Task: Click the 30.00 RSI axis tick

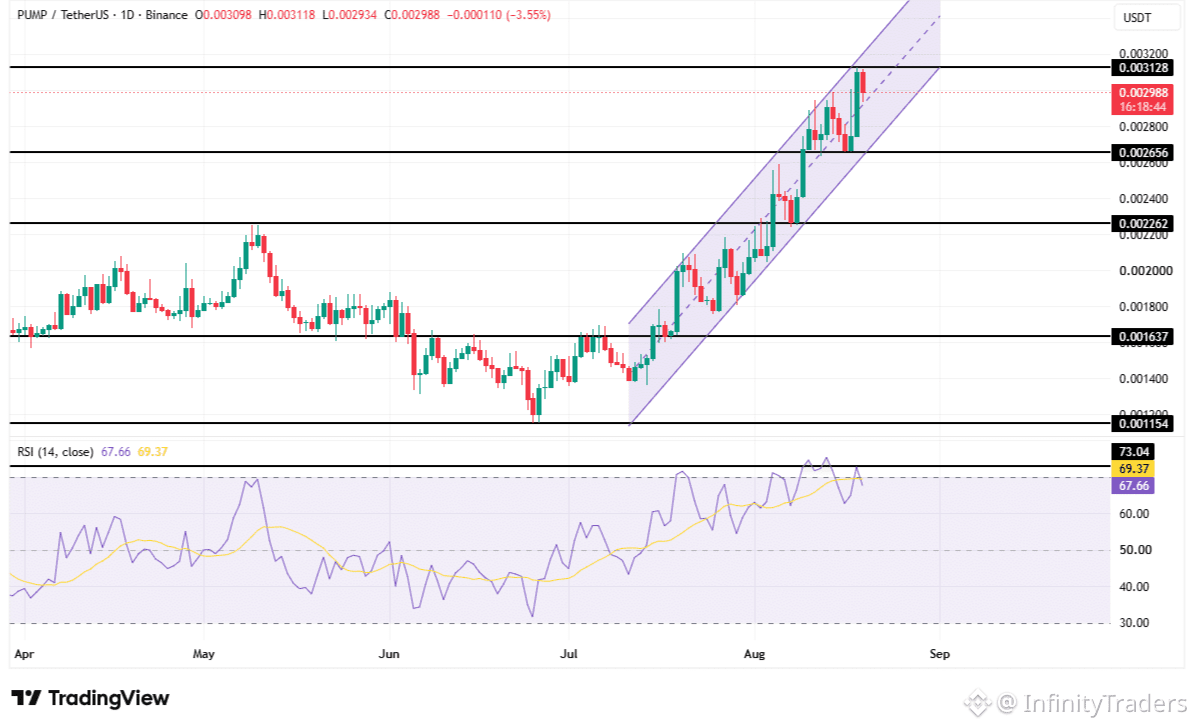Action: click(1134, 623)
